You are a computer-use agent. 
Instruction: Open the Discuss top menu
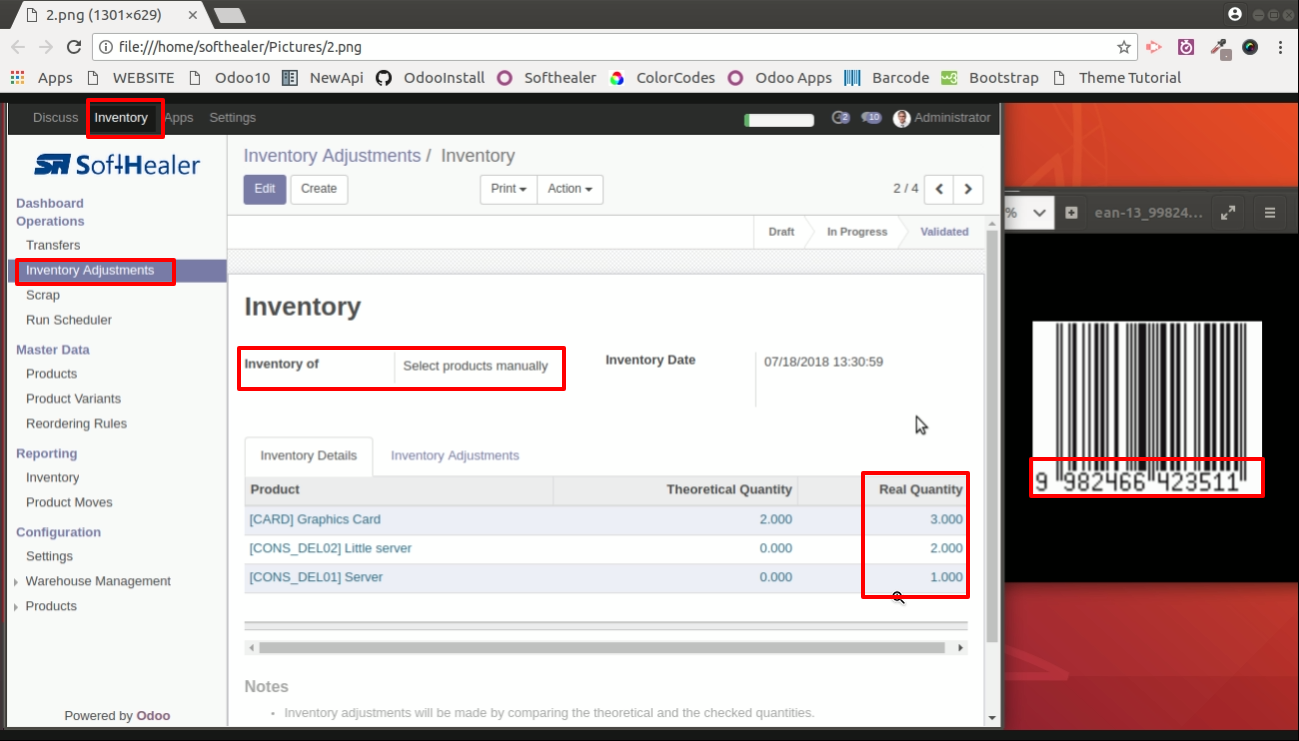(55, 118)
